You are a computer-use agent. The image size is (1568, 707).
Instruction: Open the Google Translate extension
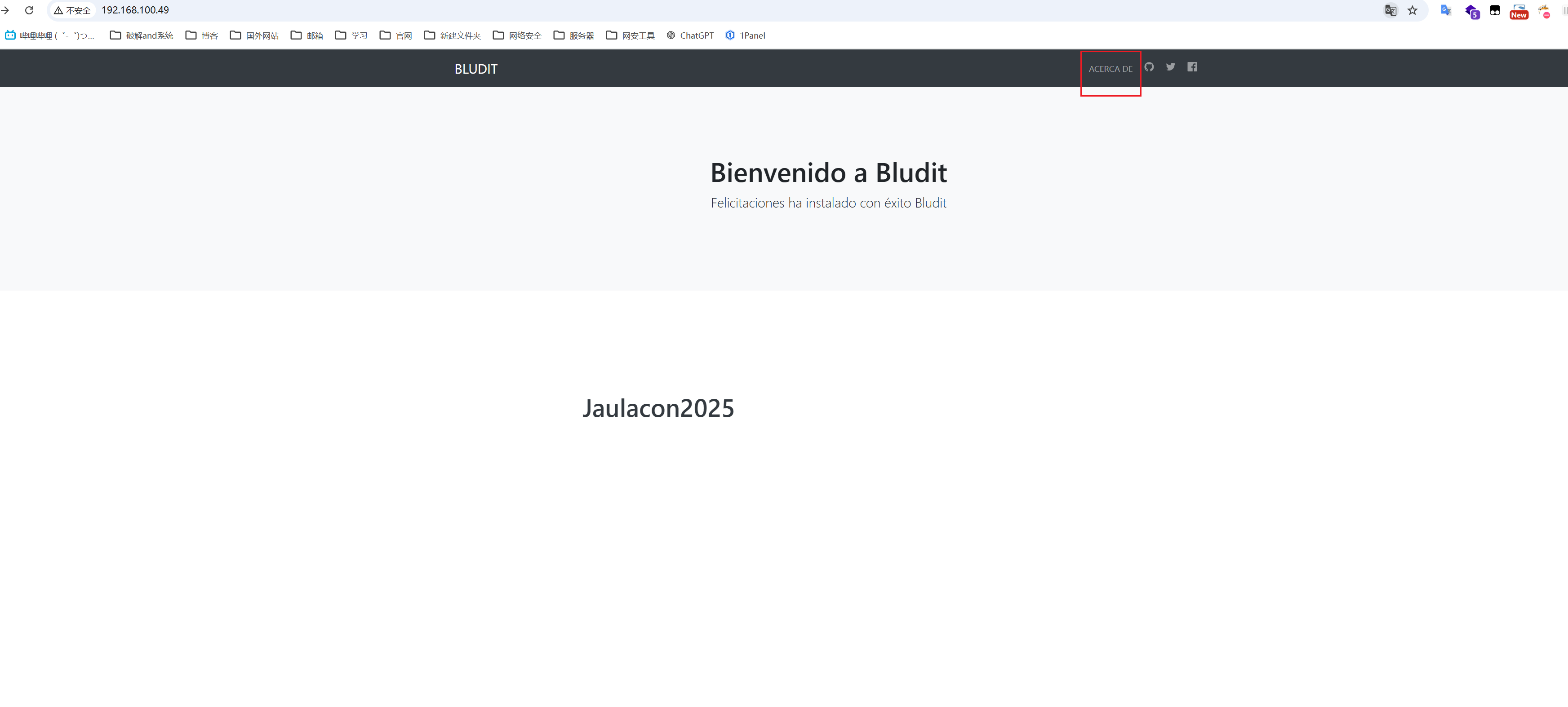pos(1446,10)
